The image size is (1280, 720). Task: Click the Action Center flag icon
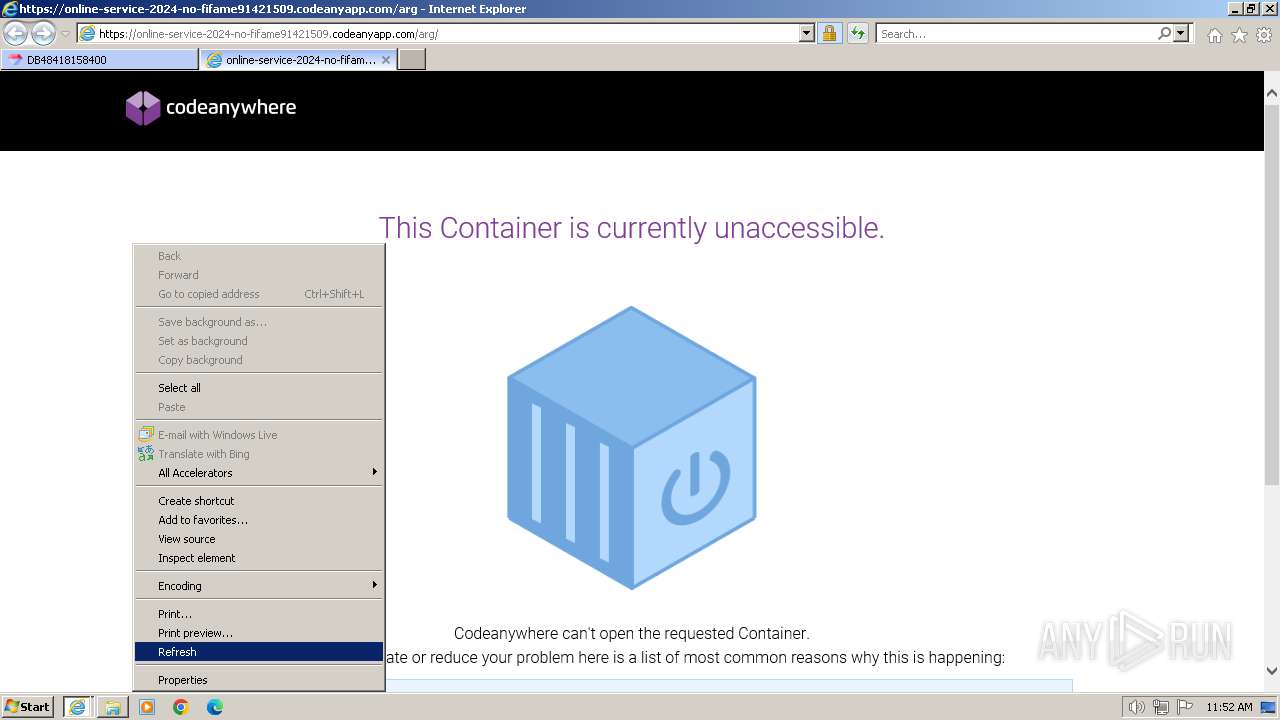click(x=1185, y=707)
